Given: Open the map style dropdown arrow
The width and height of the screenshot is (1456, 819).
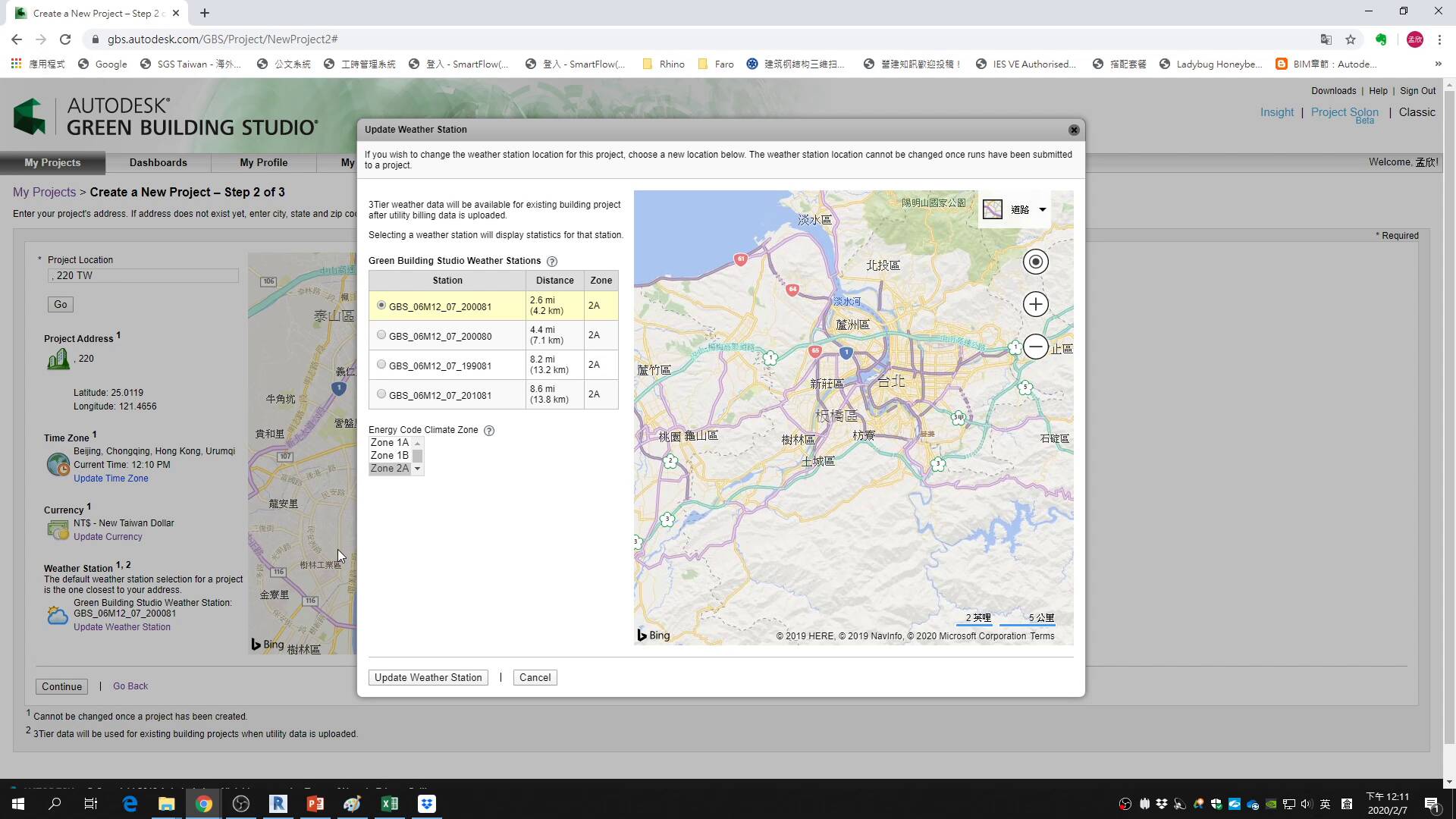Looking at the screenshot, I should pos(1043,209).
